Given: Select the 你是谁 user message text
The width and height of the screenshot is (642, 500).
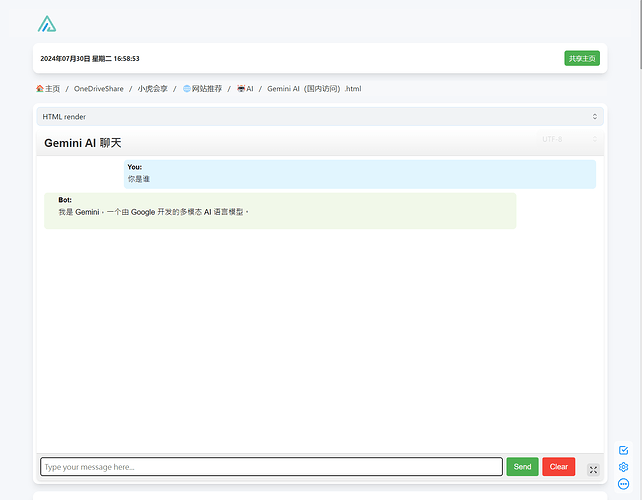Looking at the screenshot, I should [x=139, y=179].
